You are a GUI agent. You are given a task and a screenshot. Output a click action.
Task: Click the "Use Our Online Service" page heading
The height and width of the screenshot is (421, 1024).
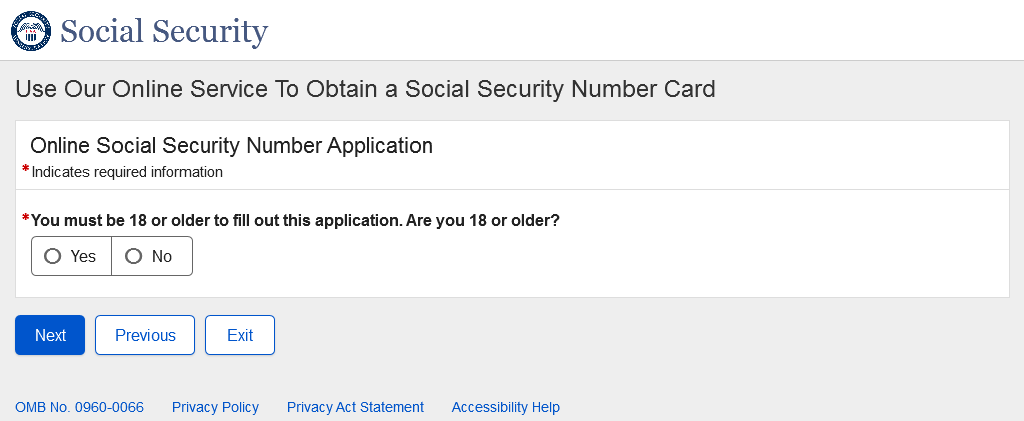coord(365,89)
